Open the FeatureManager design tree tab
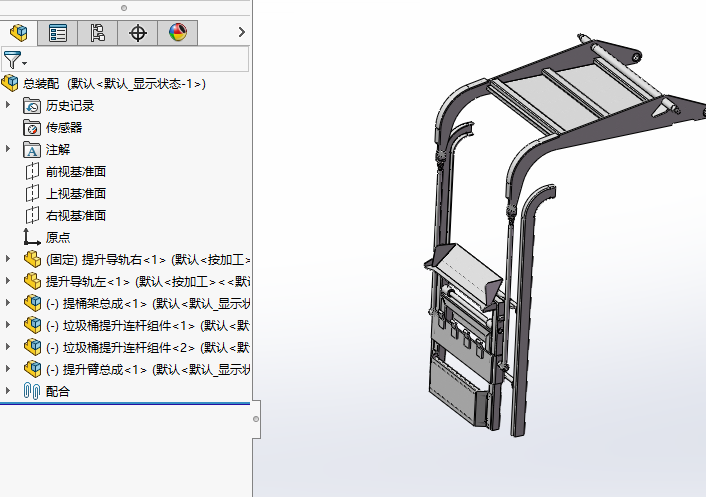The width and height of the screenshot is (706, 497). 19,32
